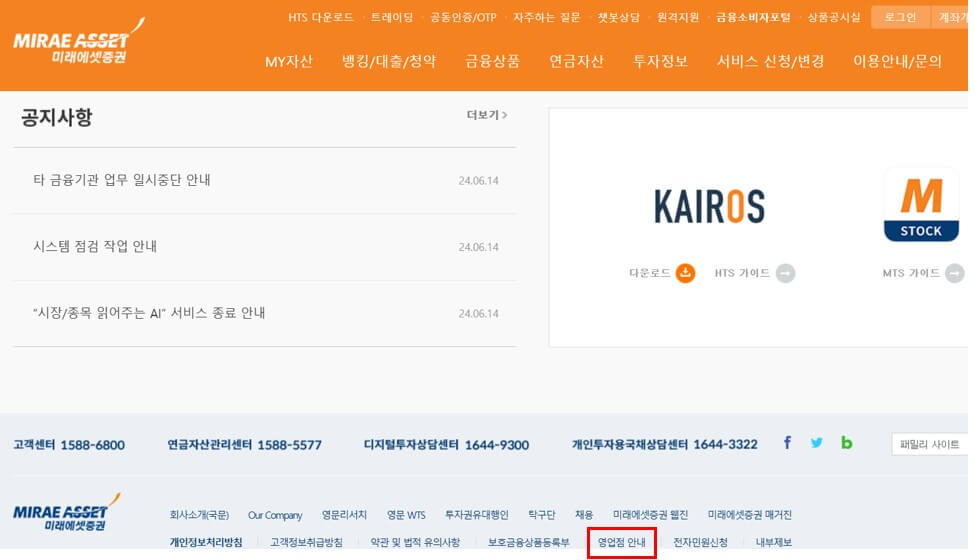The height and width of the screenshot is (560, 975).
Task: Click 디지털투자상담센터 1644-9300 text
Action: tap(446, 445)
